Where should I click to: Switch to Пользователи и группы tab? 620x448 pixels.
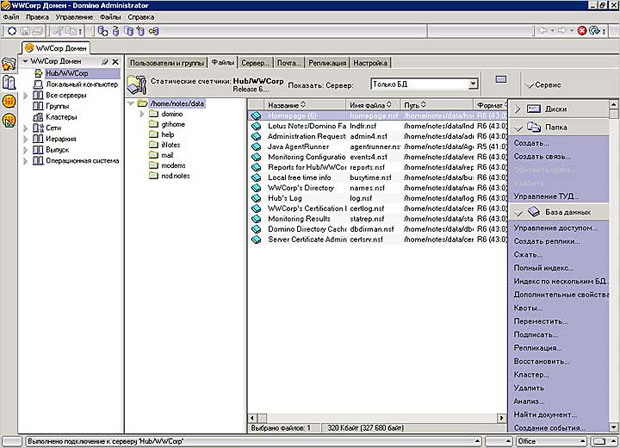coord(167,63)
